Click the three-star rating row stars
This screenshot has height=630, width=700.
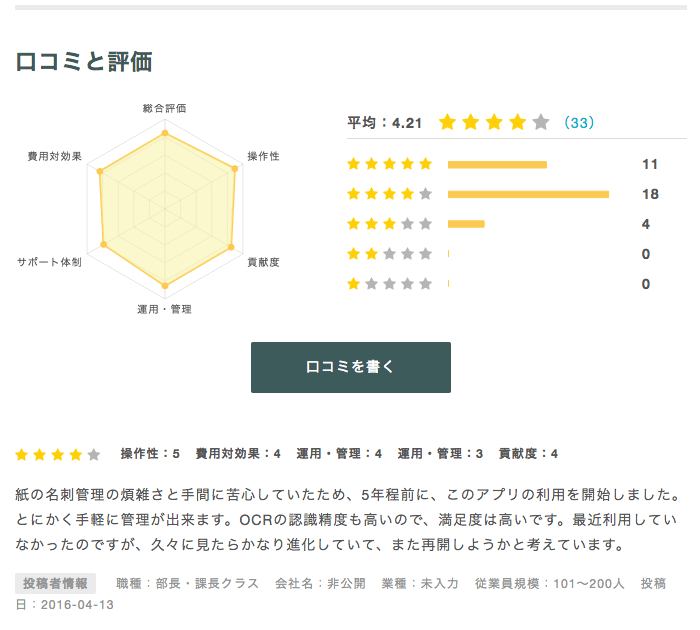pyautogui.click(x=389, y=224)
